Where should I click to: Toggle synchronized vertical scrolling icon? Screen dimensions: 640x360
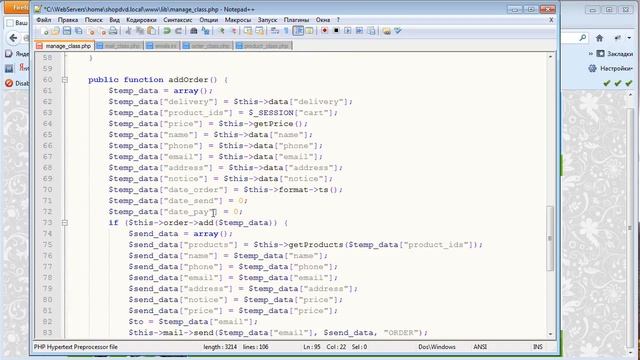pos(248,31)
